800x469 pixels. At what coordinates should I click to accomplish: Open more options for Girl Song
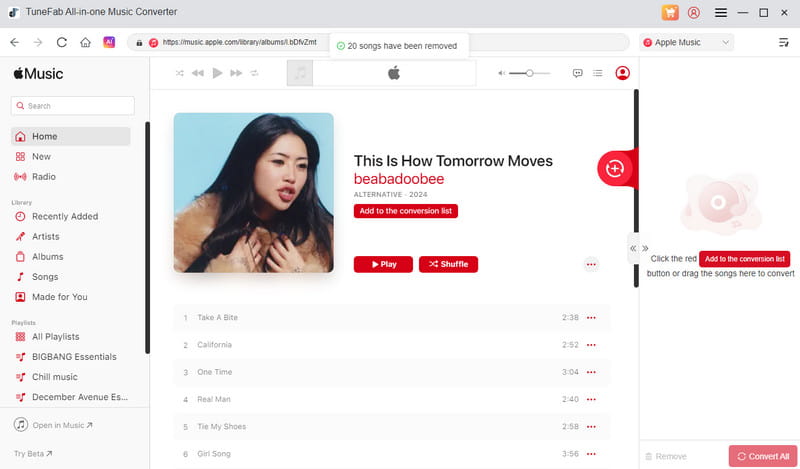591,454
